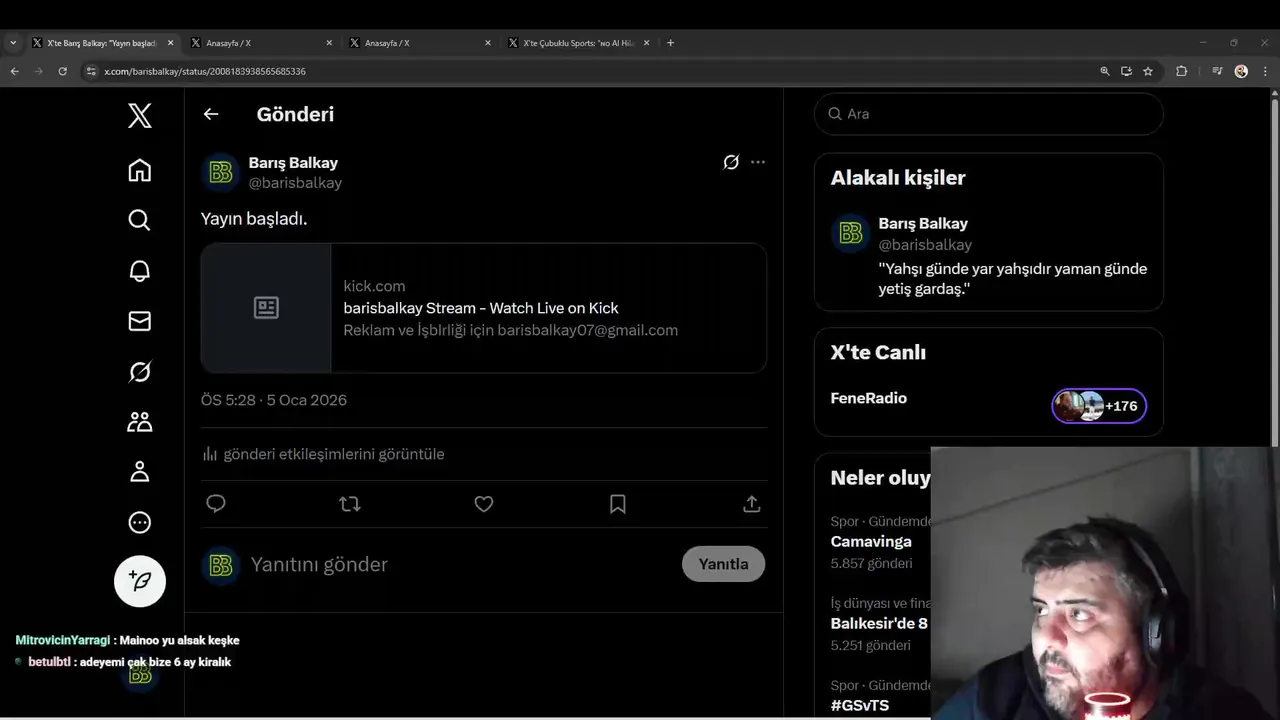This screenshot has height=720, width=1280.
Task: Click the link card thumbnail placeholder
Action: (266, 308)
